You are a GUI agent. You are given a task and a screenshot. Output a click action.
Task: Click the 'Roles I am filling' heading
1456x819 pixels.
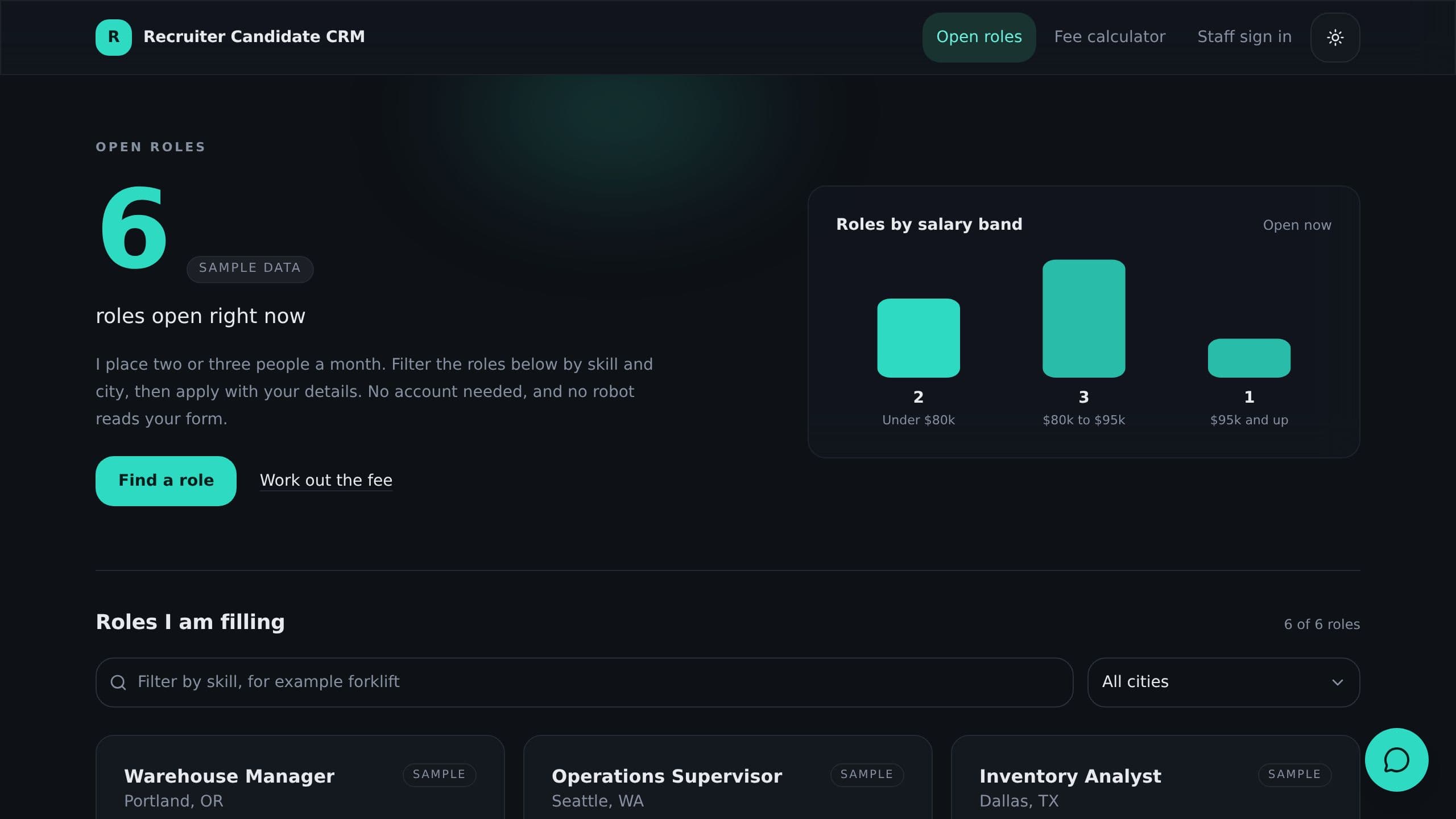[x=190, y=622]
